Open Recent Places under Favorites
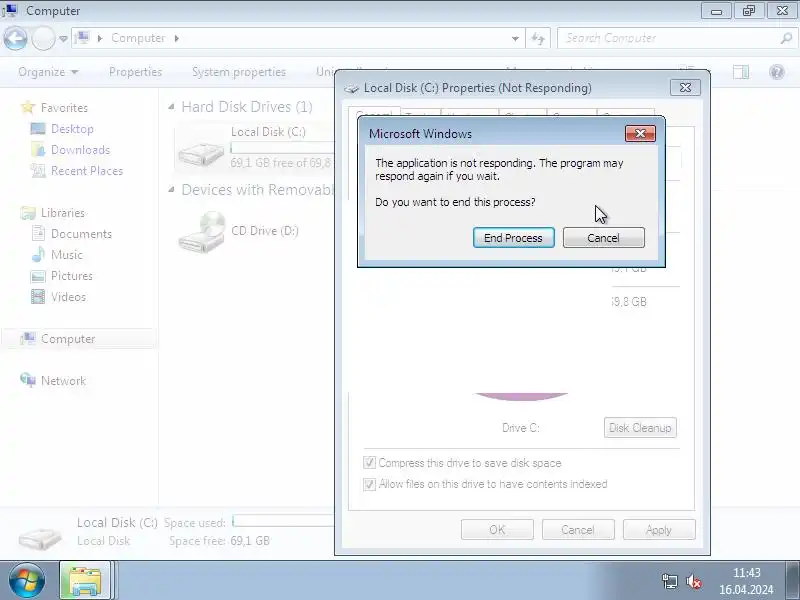The width and height of the screenshot is (800, 600). tap(87, 170)
